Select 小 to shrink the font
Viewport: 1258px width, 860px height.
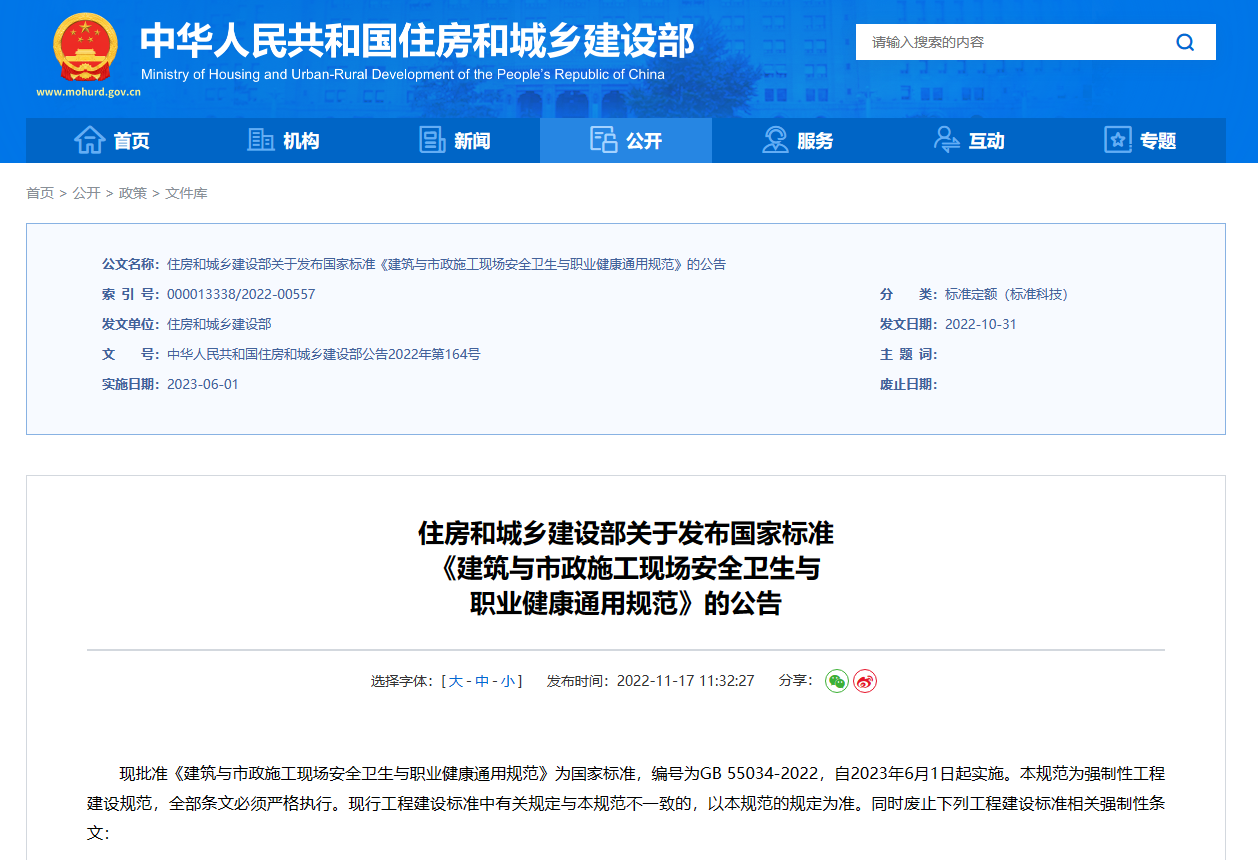pos(506,680)
